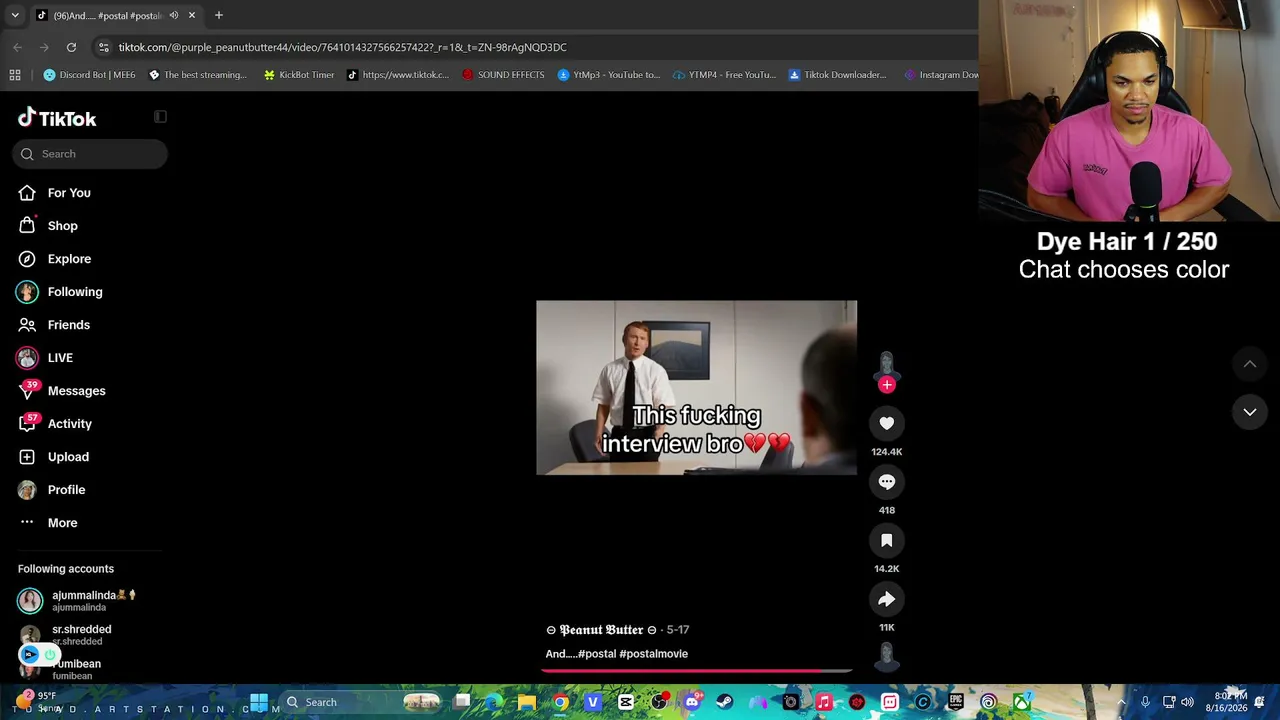Open Epic Games Launcher from taskbar
Image resolution: width=1280 pixels, height=720 pixels.
point(956,702)
